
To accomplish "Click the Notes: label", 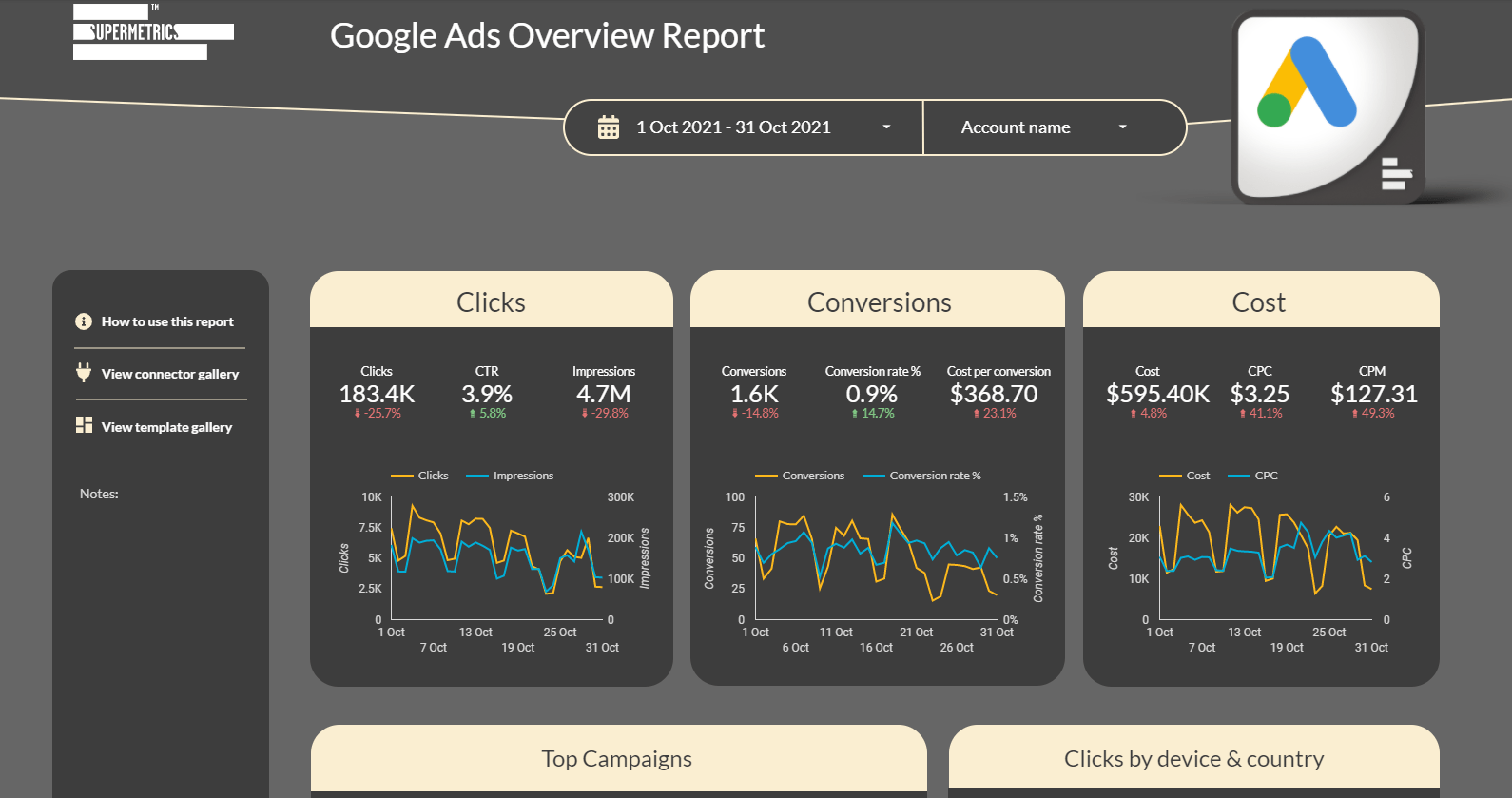I will click(x=99, y=494).
